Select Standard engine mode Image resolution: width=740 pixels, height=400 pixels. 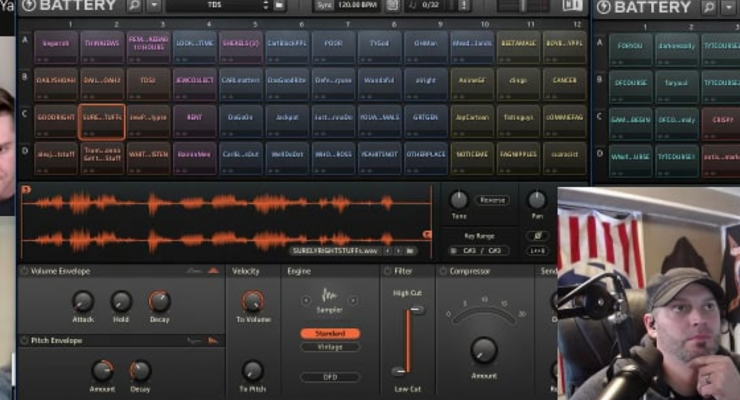tap(329, 333)
